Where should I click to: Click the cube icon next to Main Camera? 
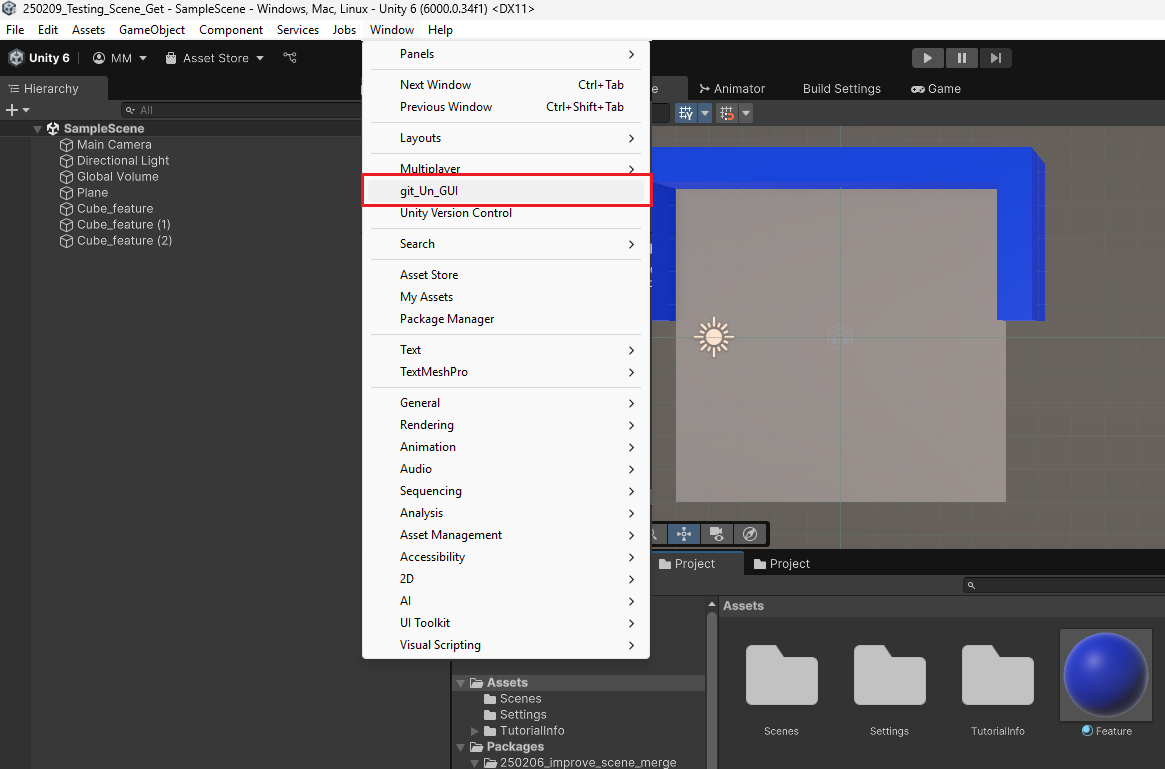coord(66,145)
